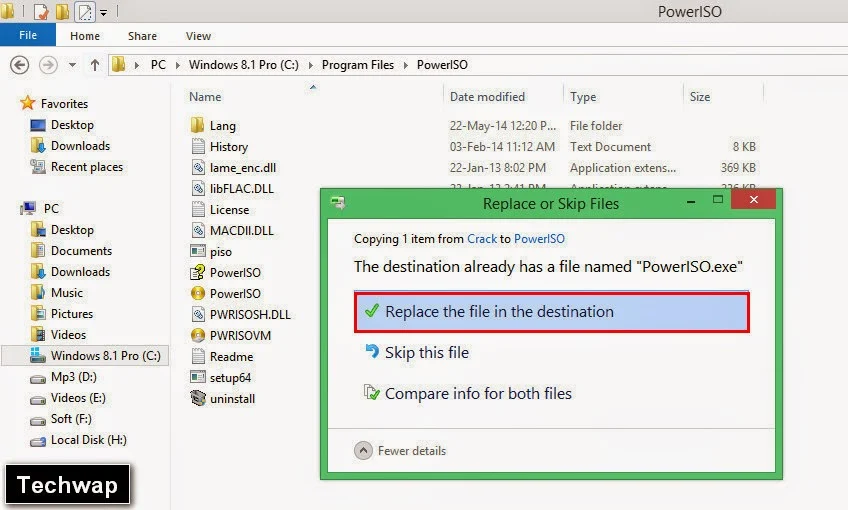Click PowerISO breadcrumb in address bar
The image size is (848, 510).
coord(442,65)
